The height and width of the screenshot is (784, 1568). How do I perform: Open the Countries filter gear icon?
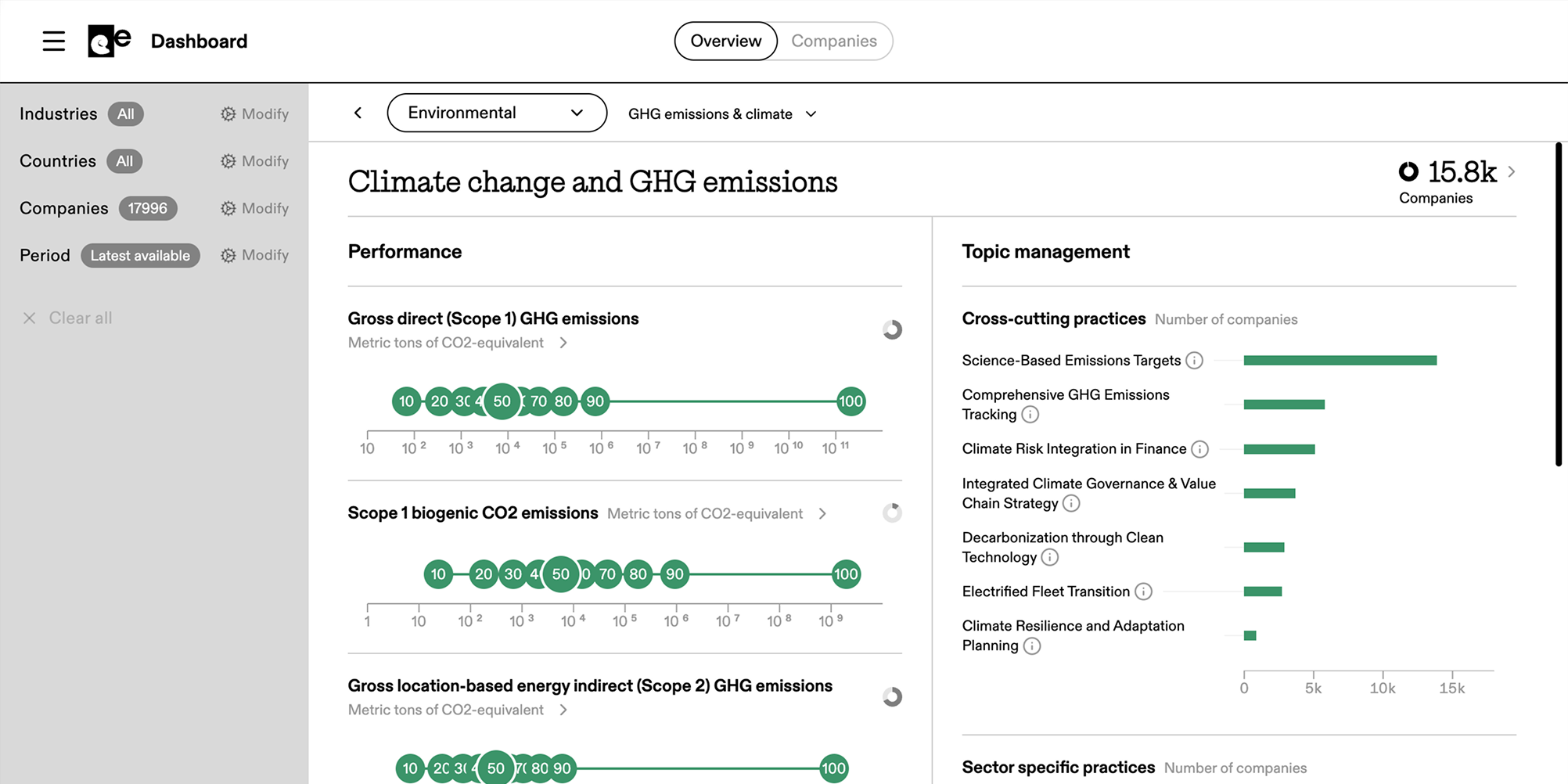click(229, 161)
